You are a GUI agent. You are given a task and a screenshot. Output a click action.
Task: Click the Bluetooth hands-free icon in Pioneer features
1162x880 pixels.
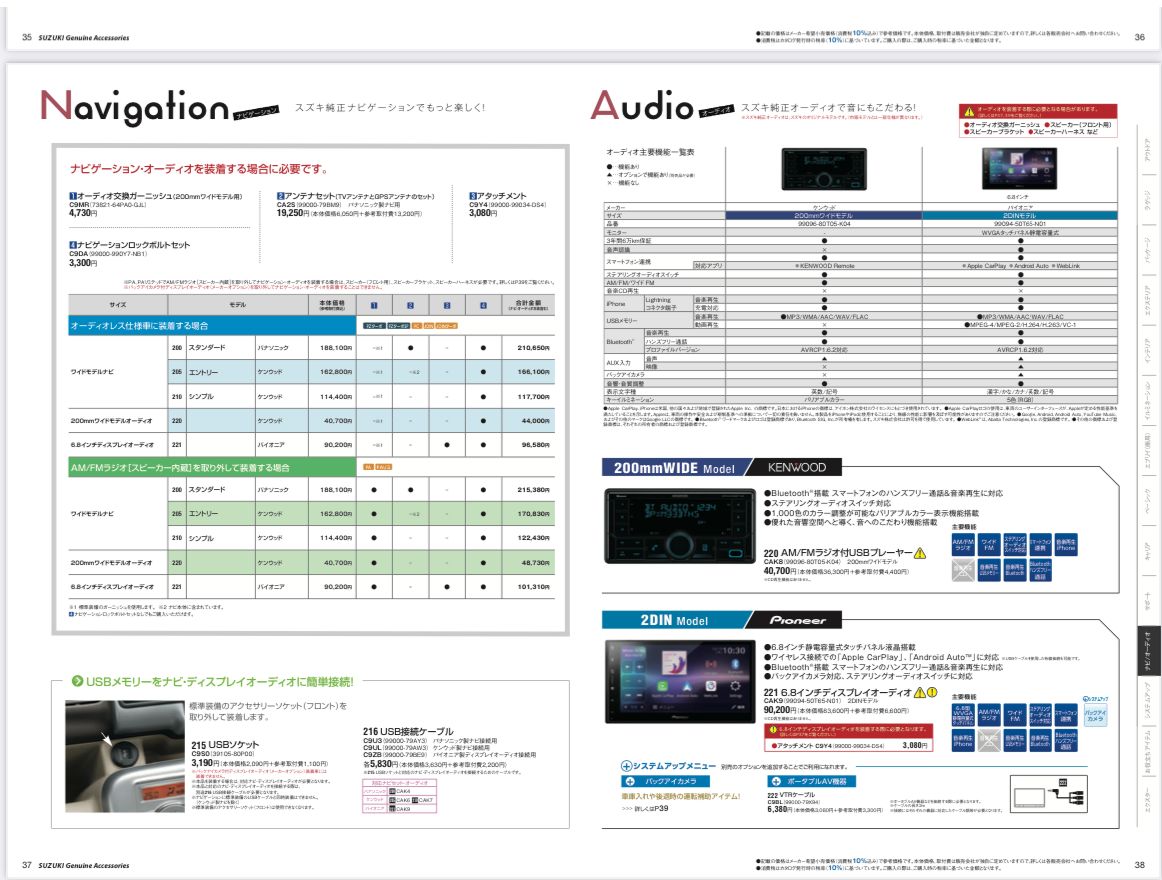[1066, 741]
